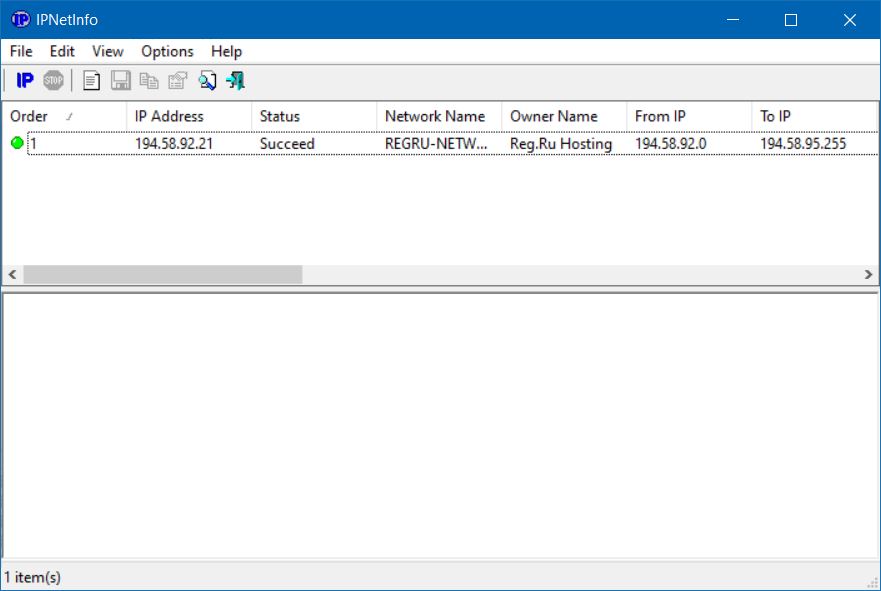Click the horizontal scrollbar left arrow

[x=12, y=274]
